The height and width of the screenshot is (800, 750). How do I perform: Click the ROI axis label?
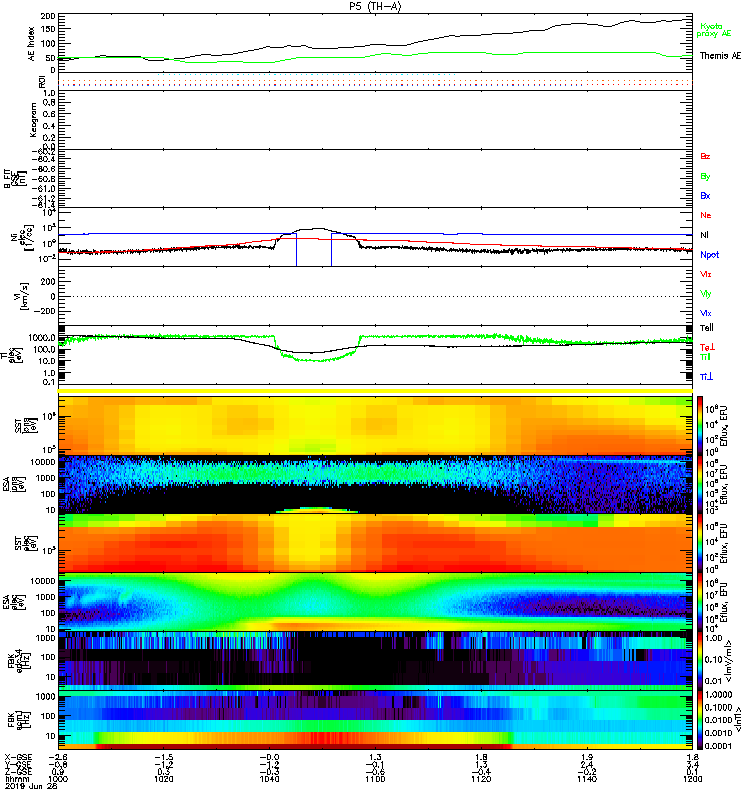[x=42, y=81]
